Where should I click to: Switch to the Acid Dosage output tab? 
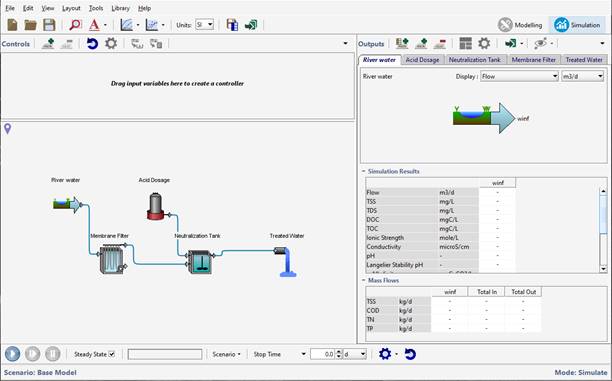[x=422, y=60]
